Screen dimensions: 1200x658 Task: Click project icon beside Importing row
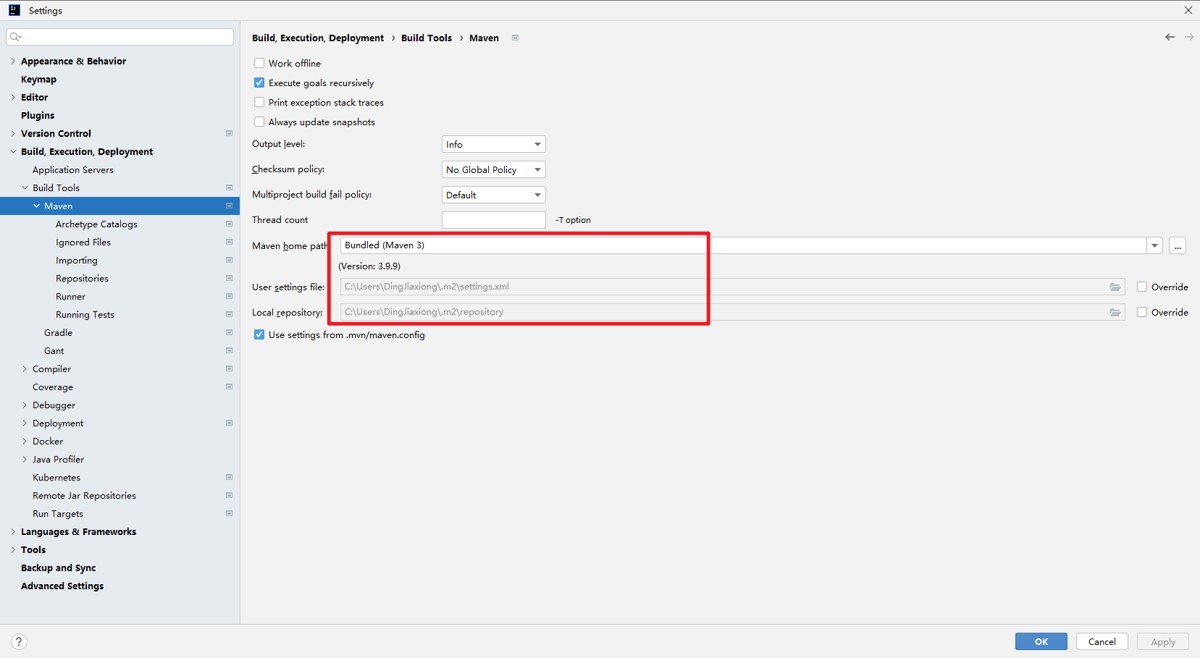229,260
